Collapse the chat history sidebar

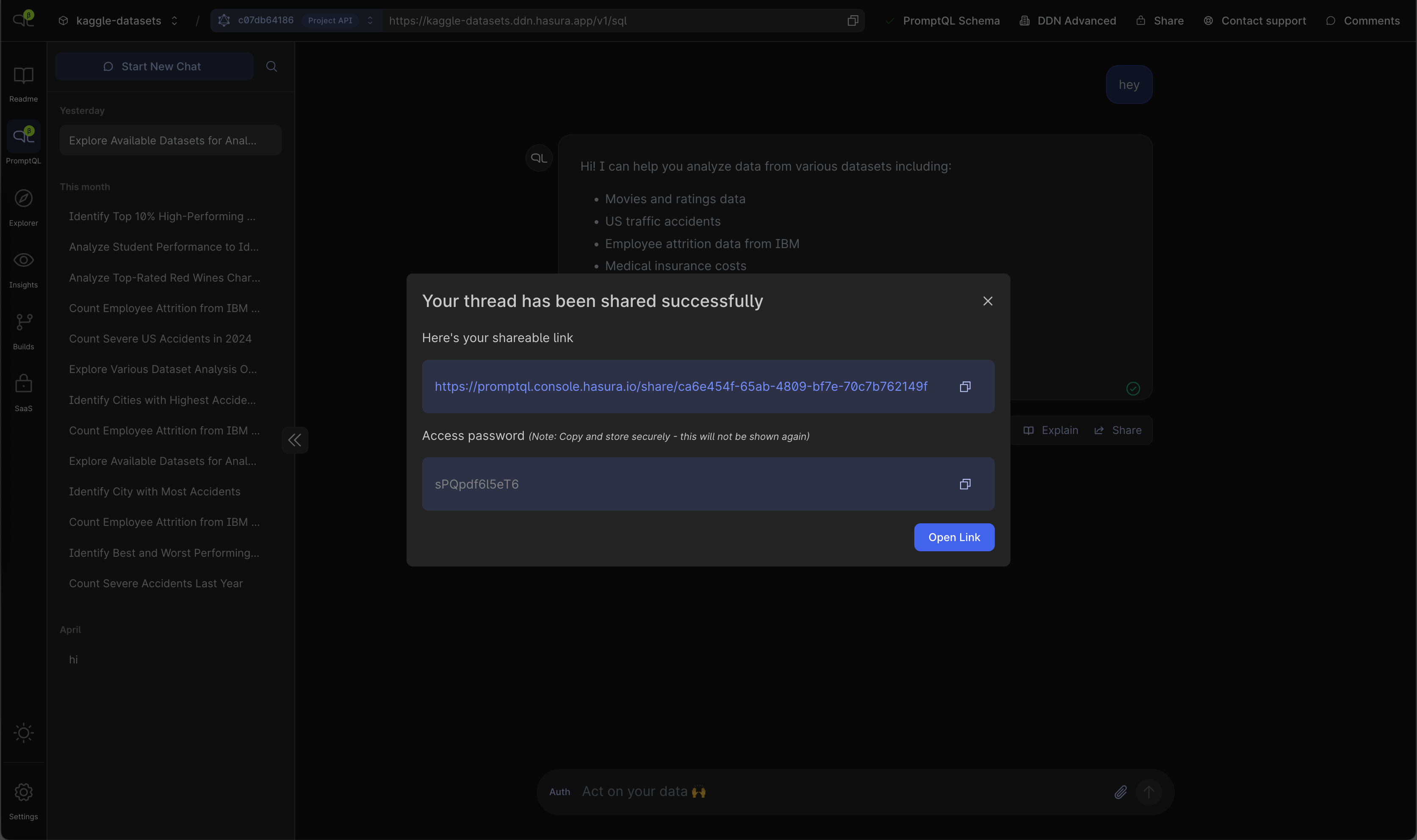[x=294, y=440]
